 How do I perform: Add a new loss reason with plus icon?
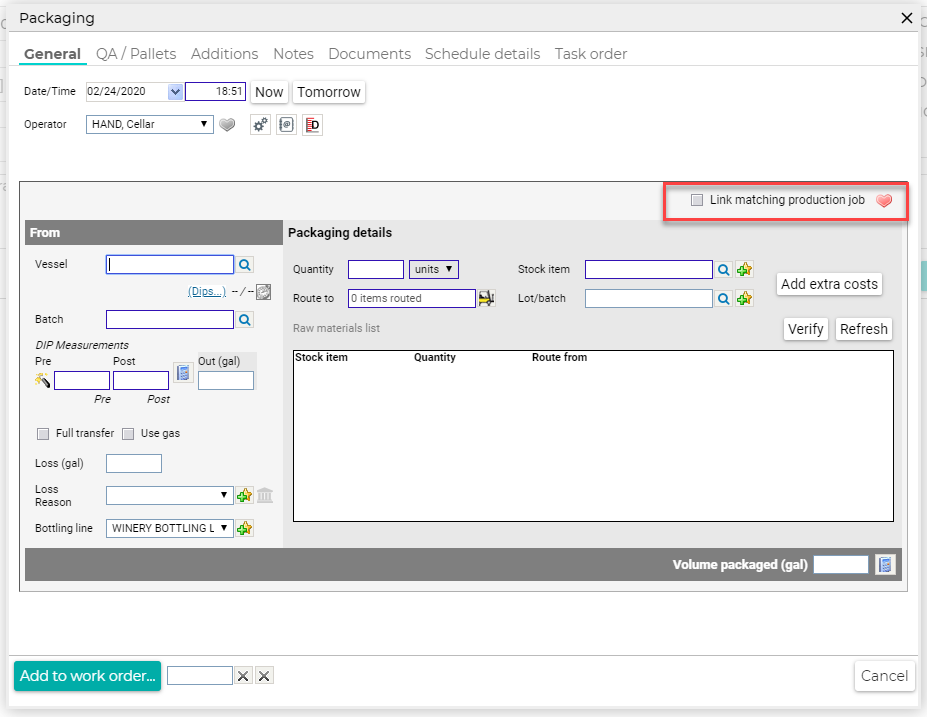pos(244,495)
